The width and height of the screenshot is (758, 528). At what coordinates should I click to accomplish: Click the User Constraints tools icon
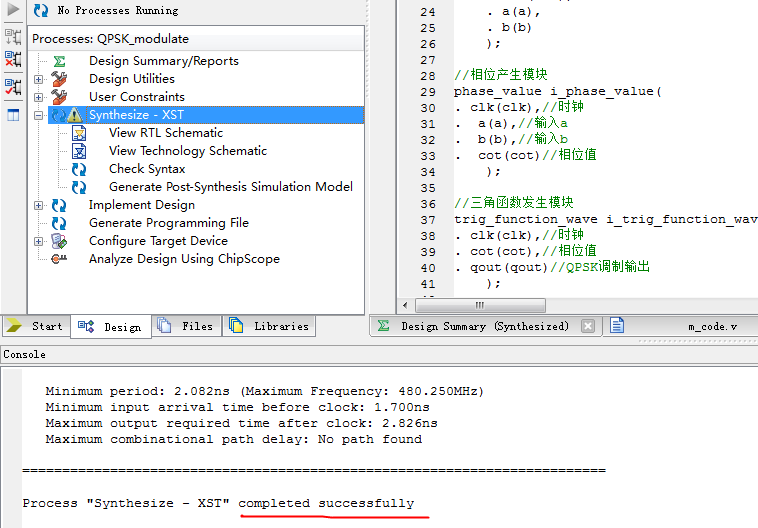[x=59, y=97]
